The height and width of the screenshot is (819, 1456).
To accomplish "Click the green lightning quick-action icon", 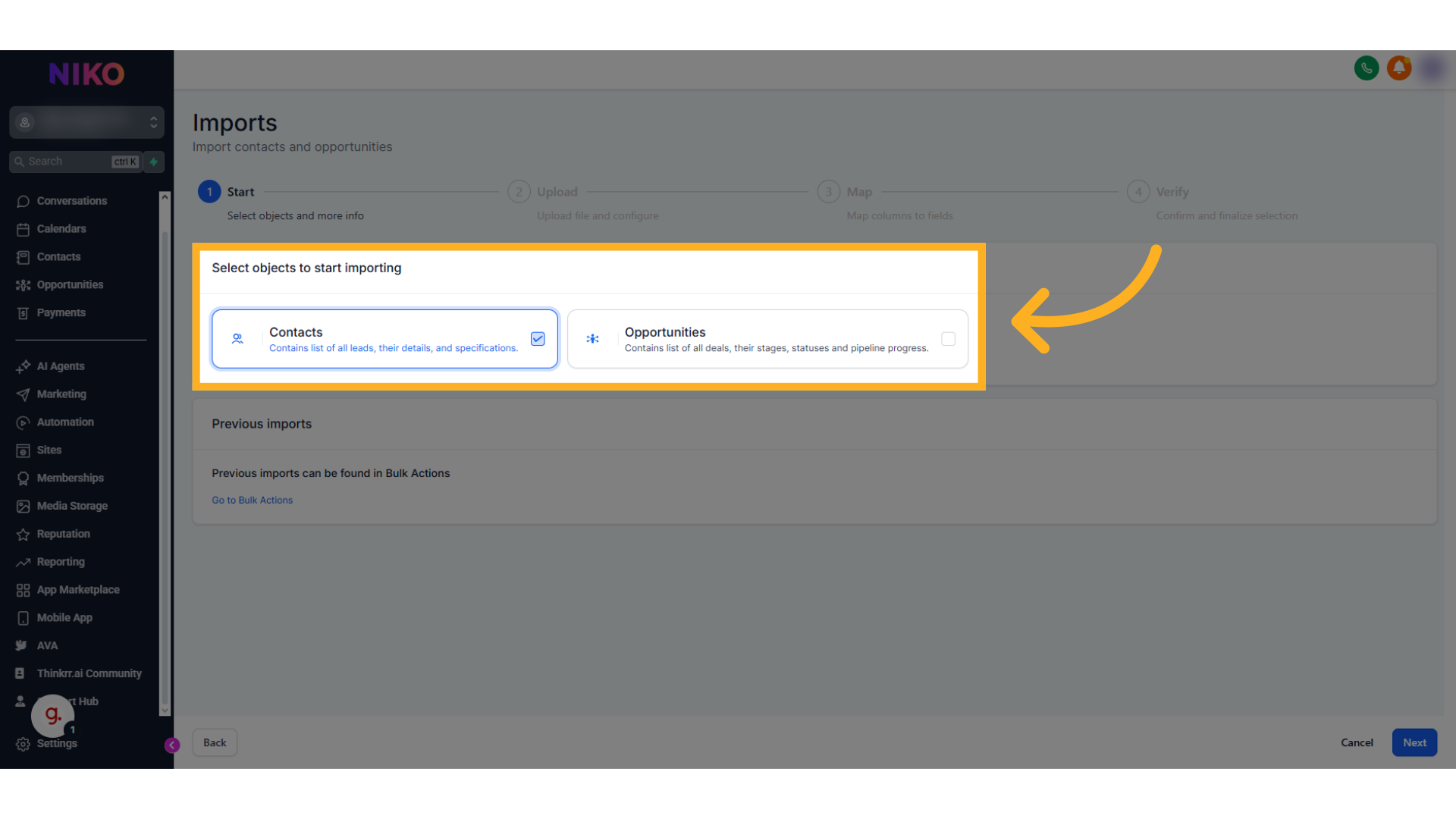I will pyautogui.click(x=154, y=162).
